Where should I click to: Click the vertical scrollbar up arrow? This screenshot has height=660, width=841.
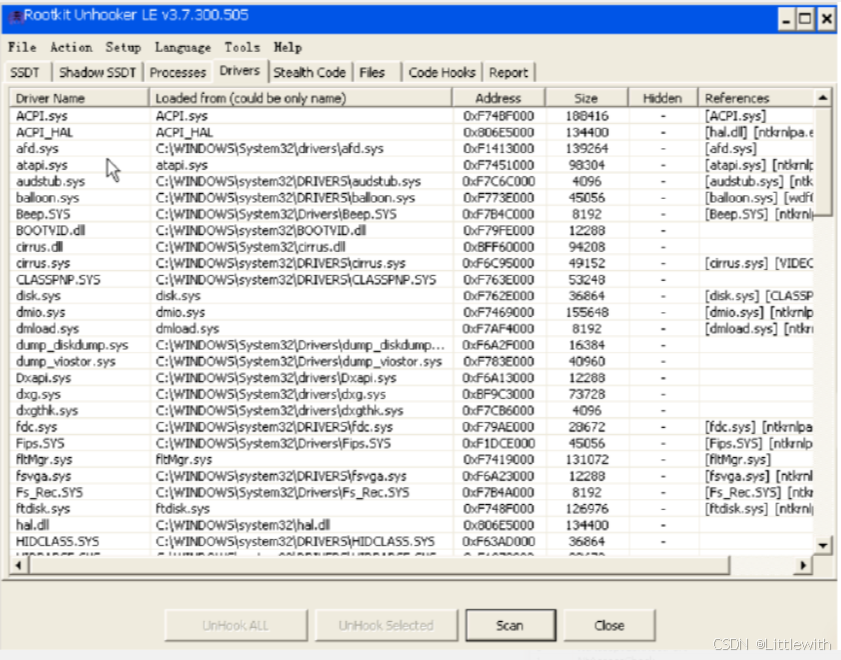pyautogui.click(x=823, y=98)
